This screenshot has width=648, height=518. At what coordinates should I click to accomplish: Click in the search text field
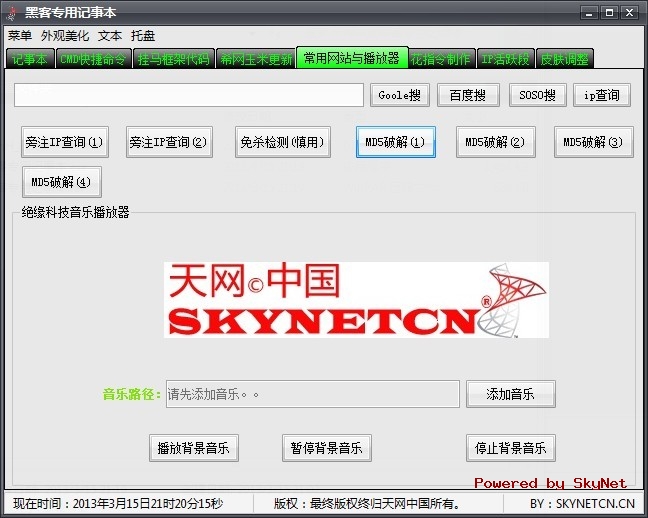[189, 95]
